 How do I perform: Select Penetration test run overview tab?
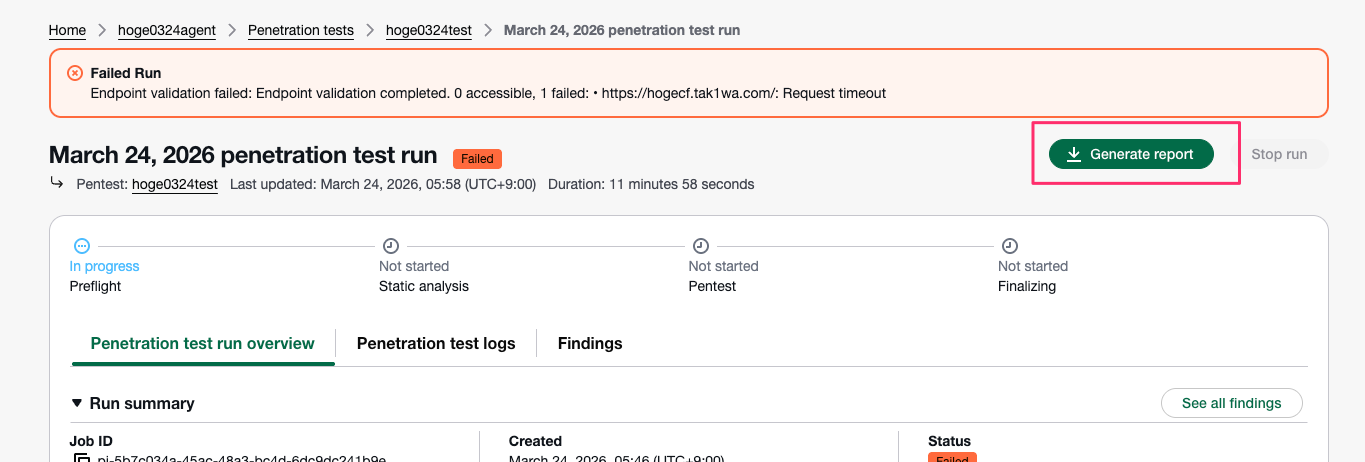click(x=202, y=343)
